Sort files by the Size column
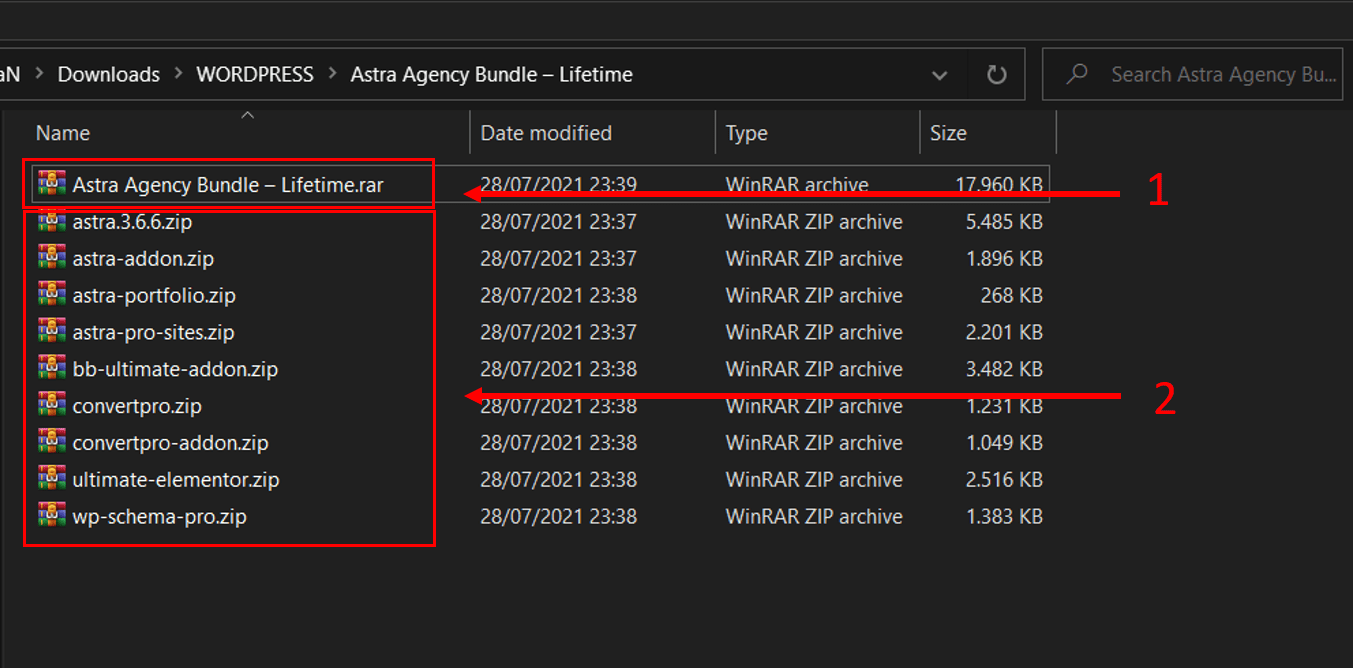This screenshot has width=1353, height=668. 948,132
